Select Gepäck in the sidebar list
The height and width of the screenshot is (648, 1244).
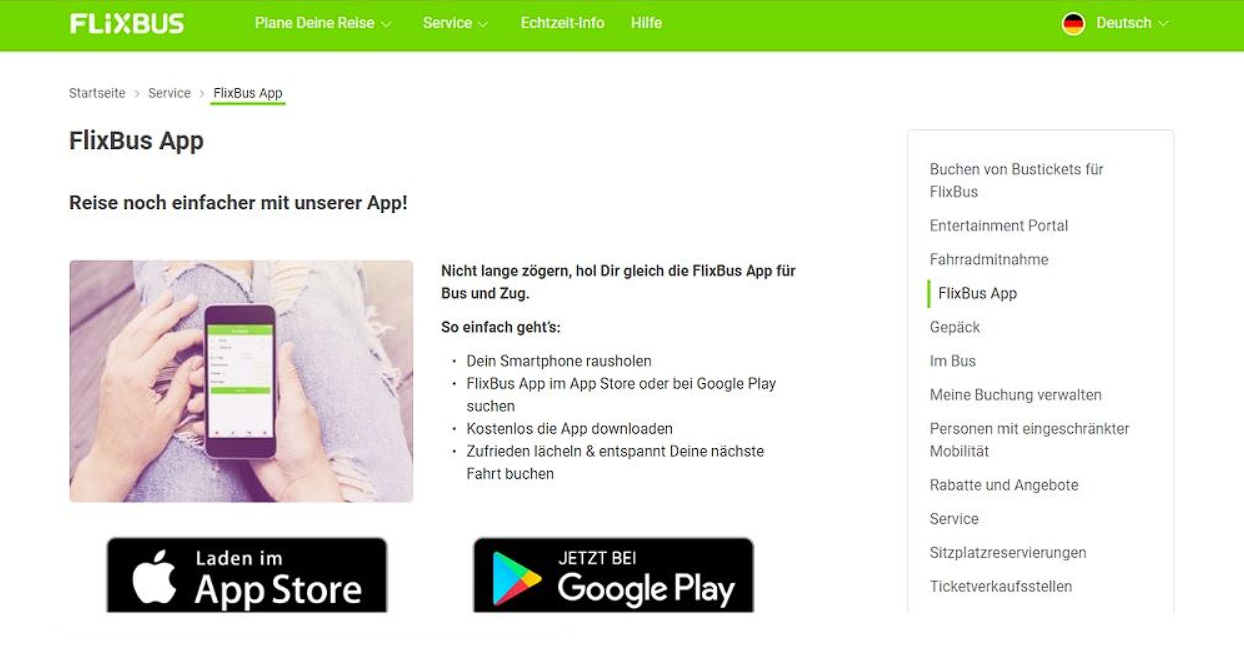pyautogui.click(x=955, y=328)
